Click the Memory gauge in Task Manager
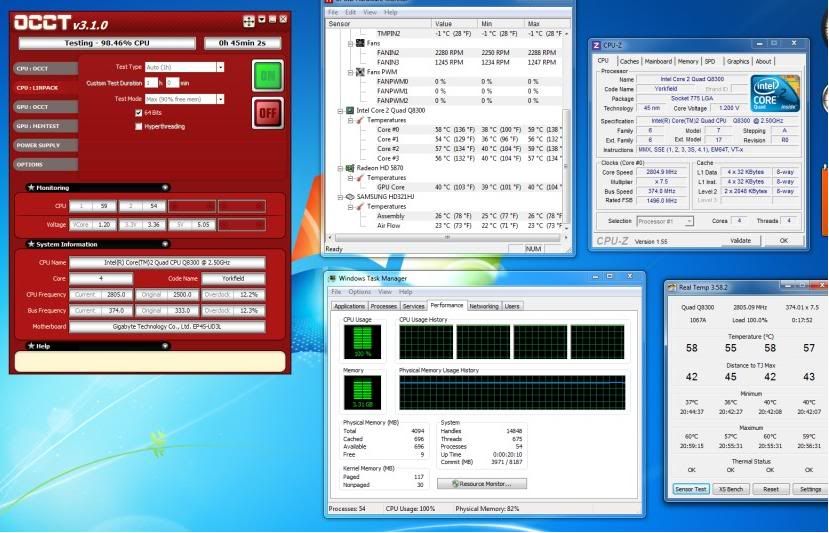 point(363,393)
